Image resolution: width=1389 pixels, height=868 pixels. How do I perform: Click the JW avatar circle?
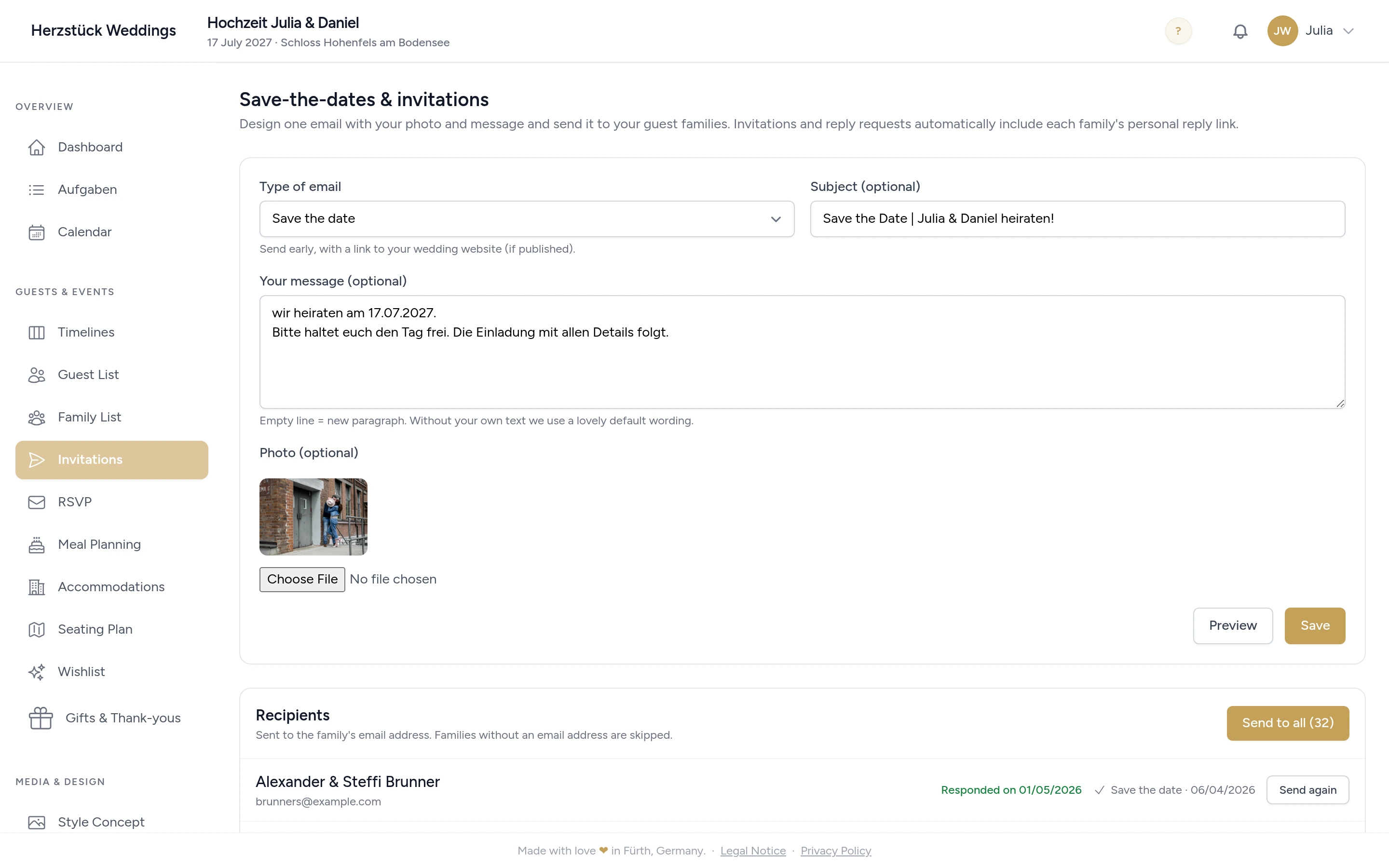click(1283, 31)
